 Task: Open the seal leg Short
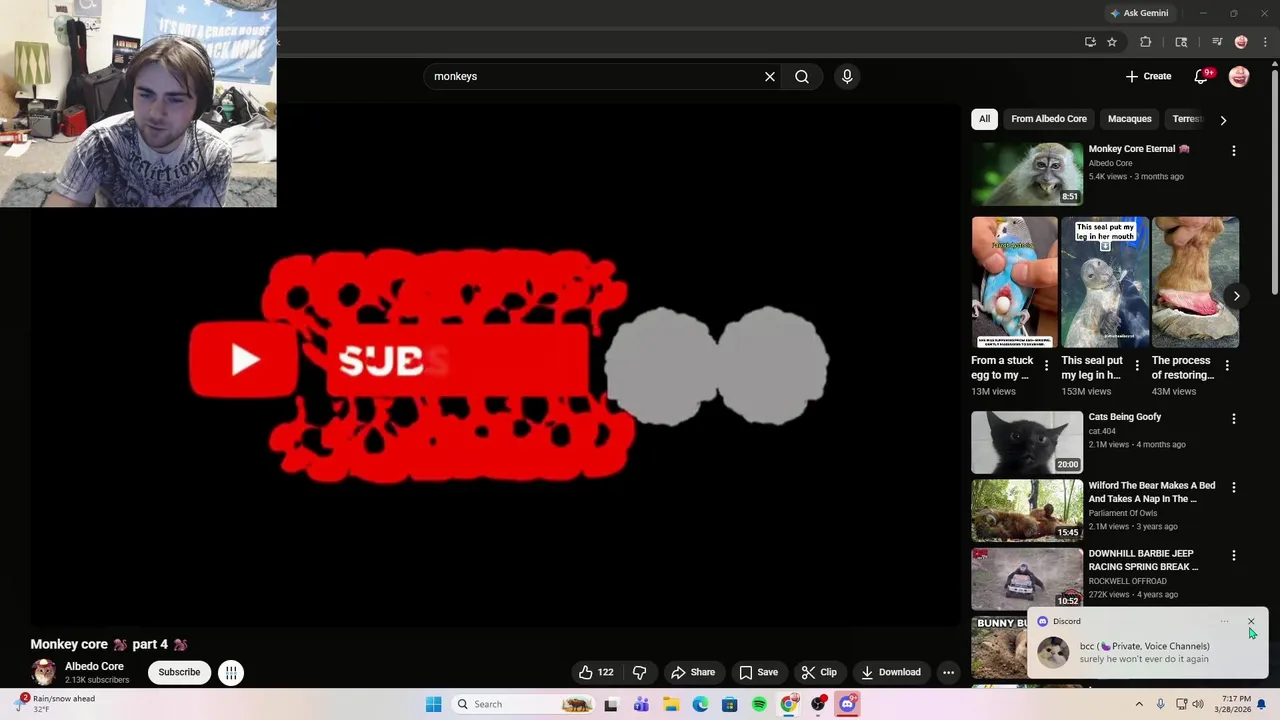click(1104, 282)
